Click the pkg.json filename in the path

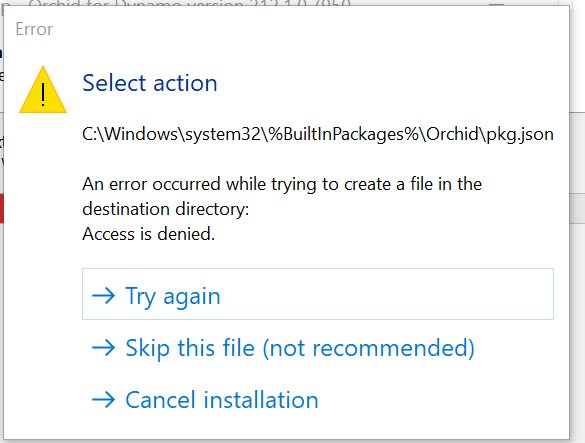point(520,134)
